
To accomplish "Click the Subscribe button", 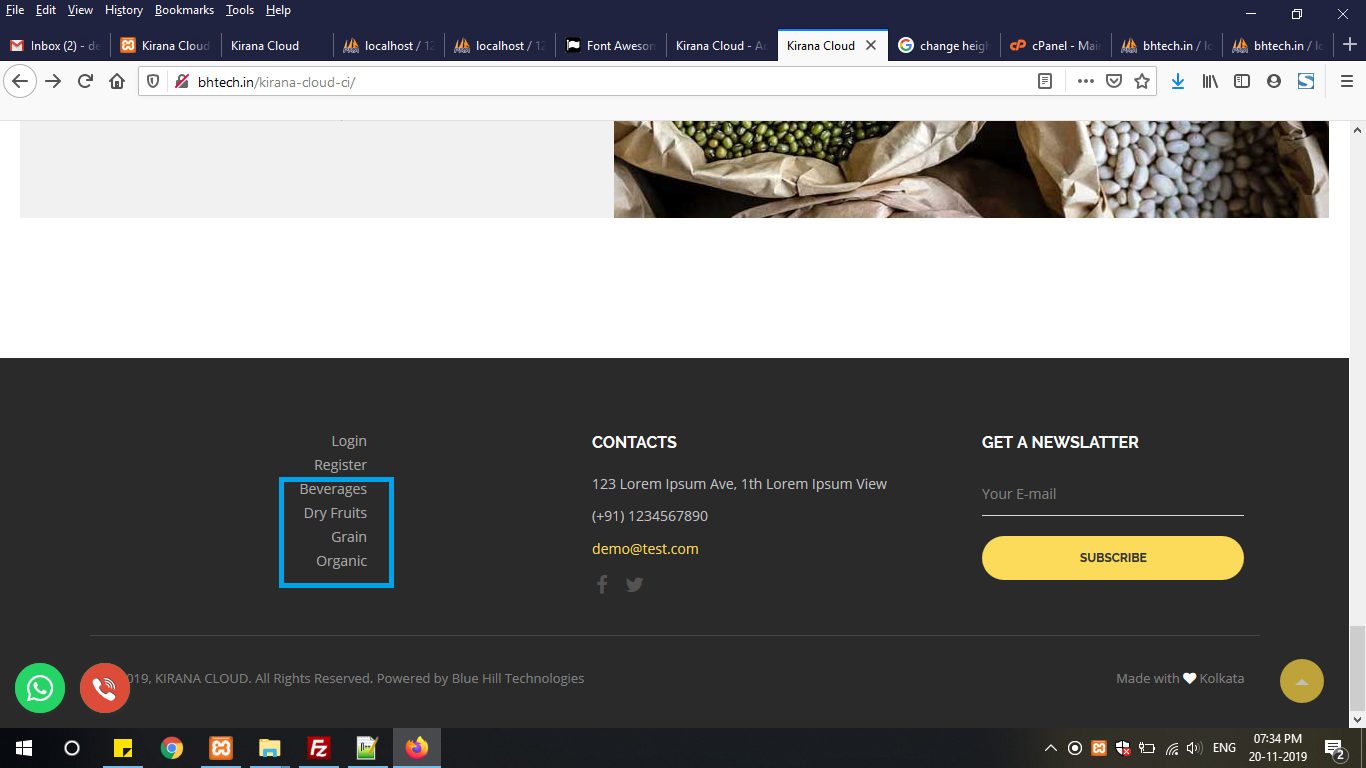I will click(1112, 558).
